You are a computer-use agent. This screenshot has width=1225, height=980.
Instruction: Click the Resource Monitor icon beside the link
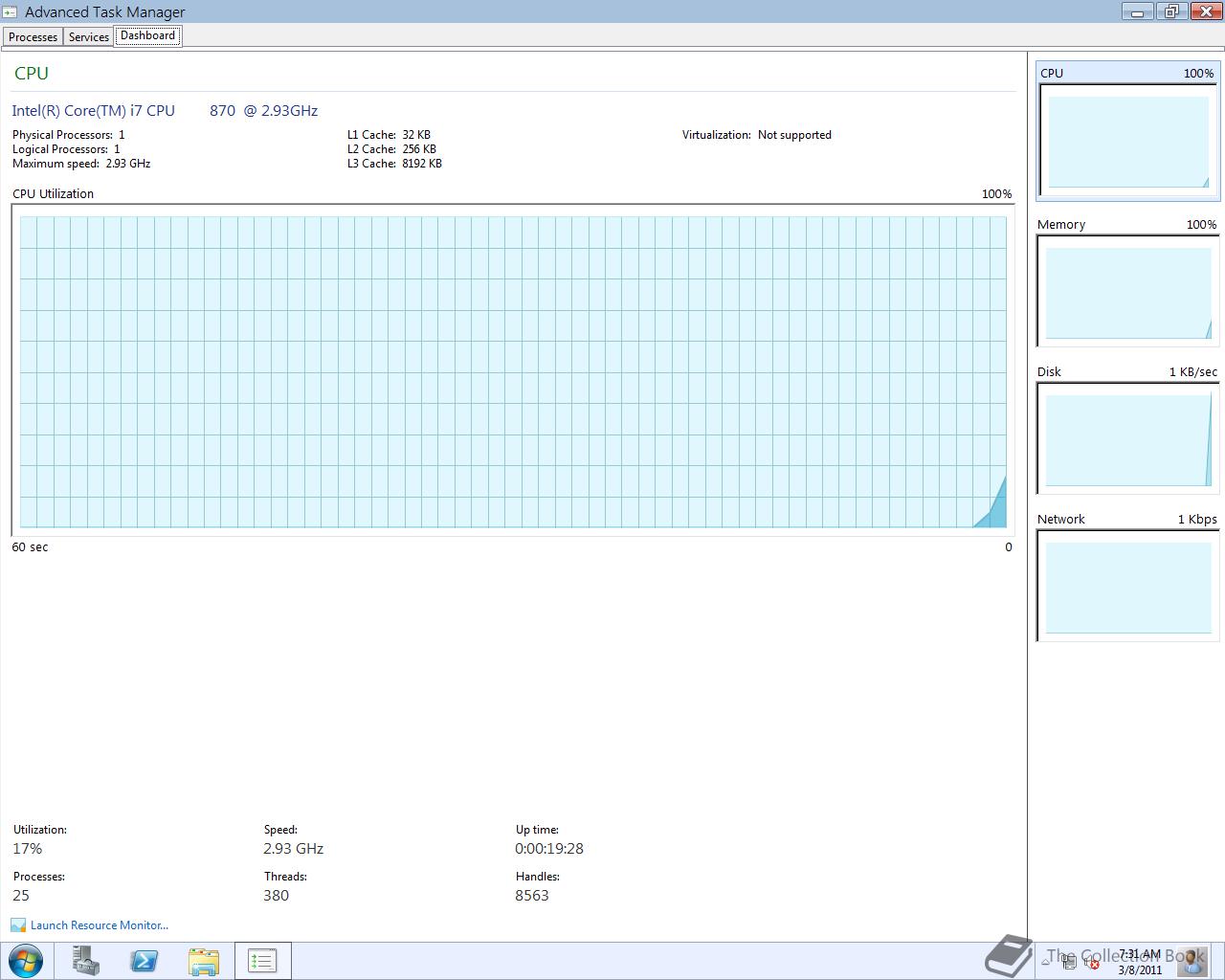tap(18, 925)
